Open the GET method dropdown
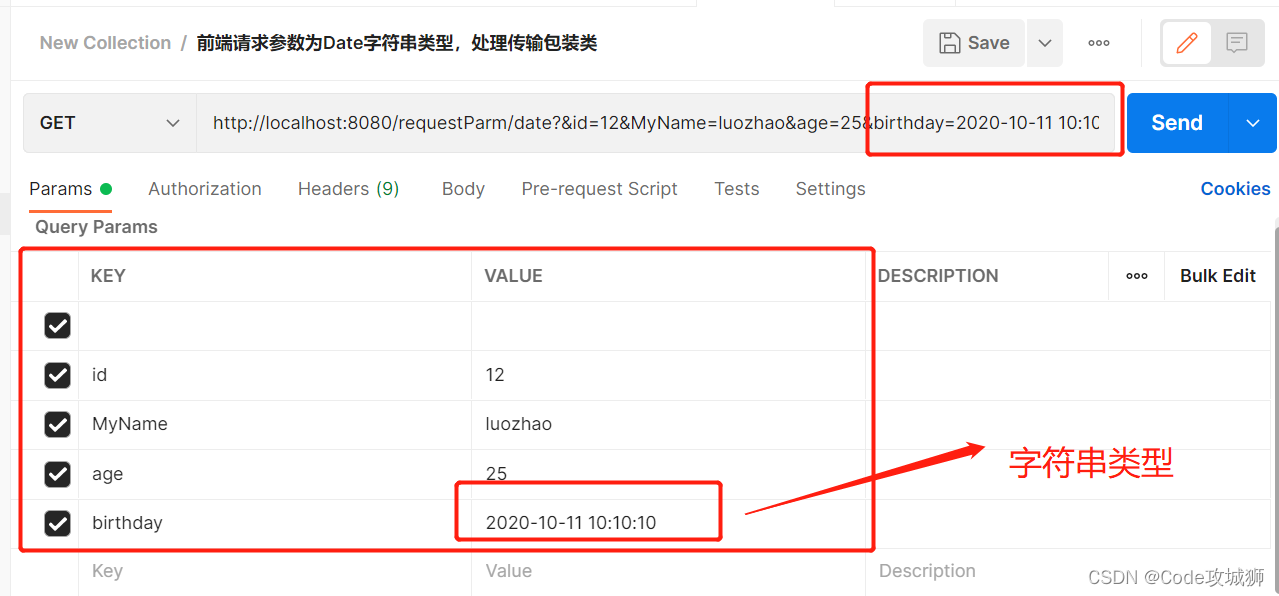Viewport: 1279px width, 596px height. [x=110, y=123]
